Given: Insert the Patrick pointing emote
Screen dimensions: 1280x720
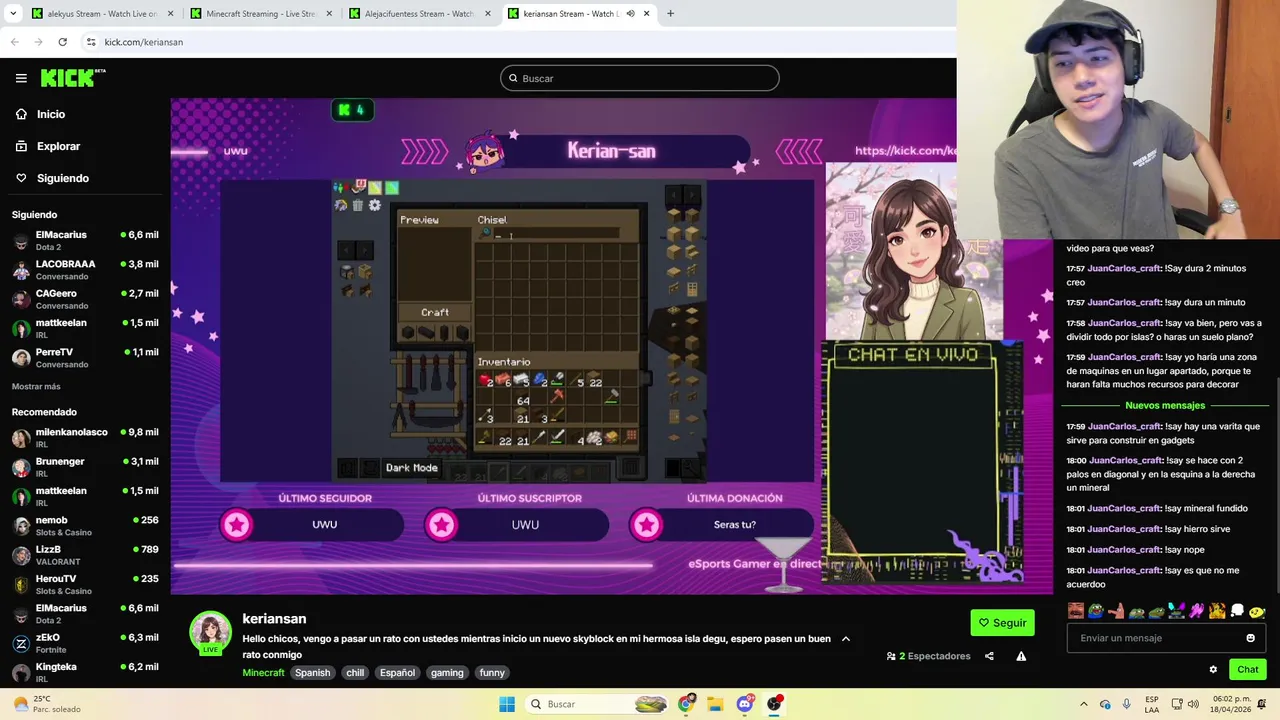Looking at the screenshot, I should click(x=1116, y=610).
